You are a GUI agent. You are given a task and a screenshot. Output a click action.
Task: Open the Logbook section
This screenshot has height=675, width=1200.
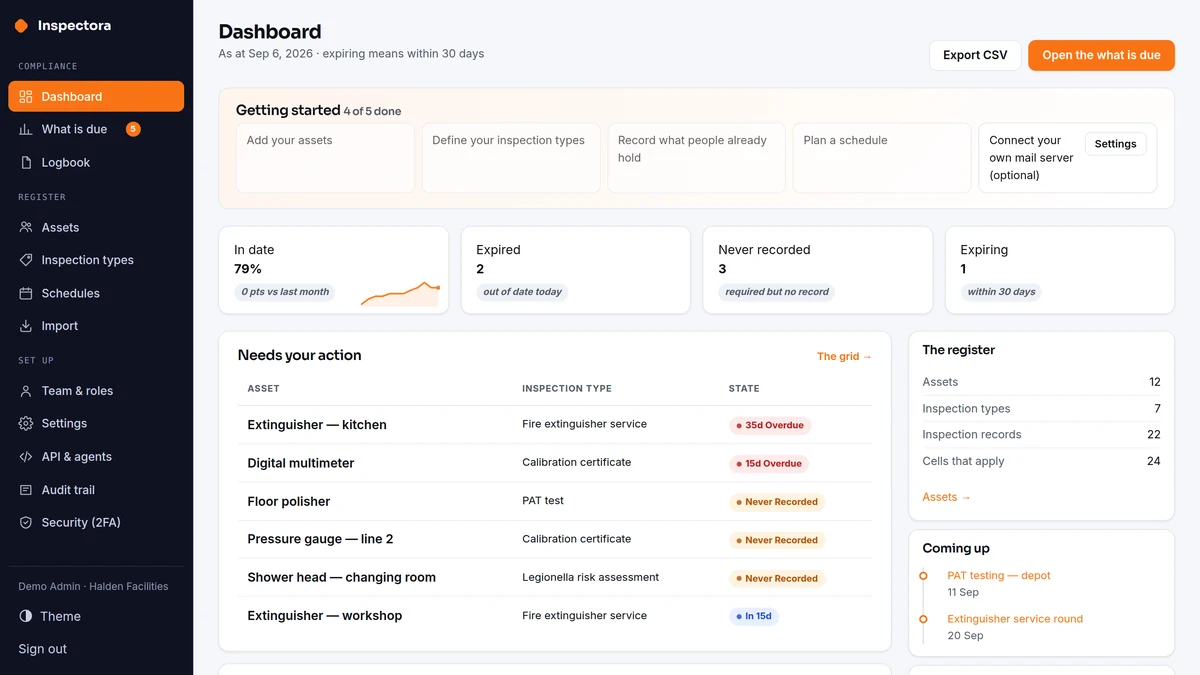point(96,162)
